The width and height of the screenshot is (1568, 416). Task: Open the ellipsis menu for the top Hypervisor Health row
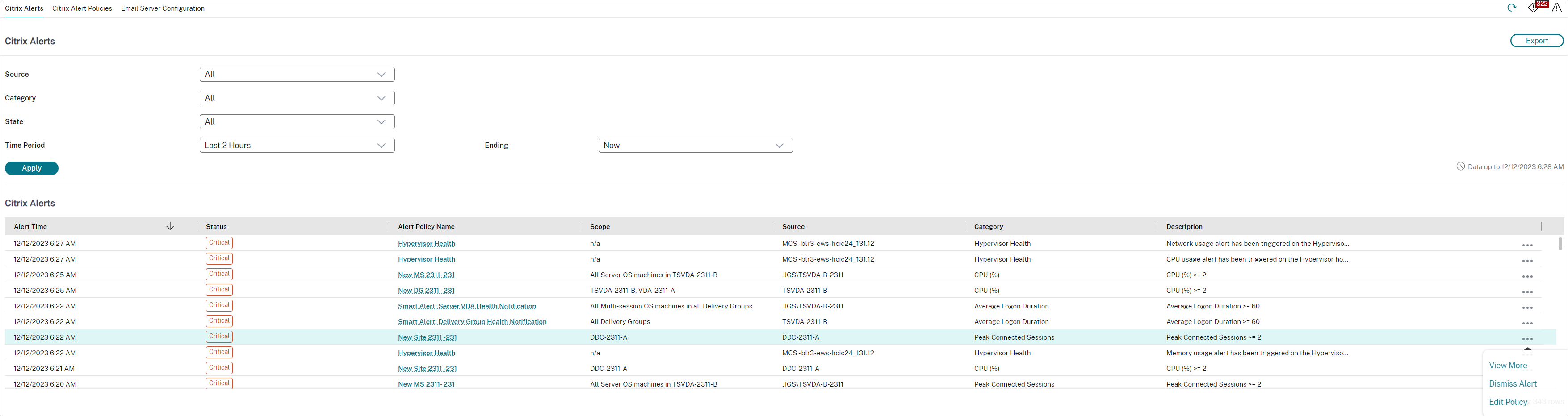(x=1527, y=245)
